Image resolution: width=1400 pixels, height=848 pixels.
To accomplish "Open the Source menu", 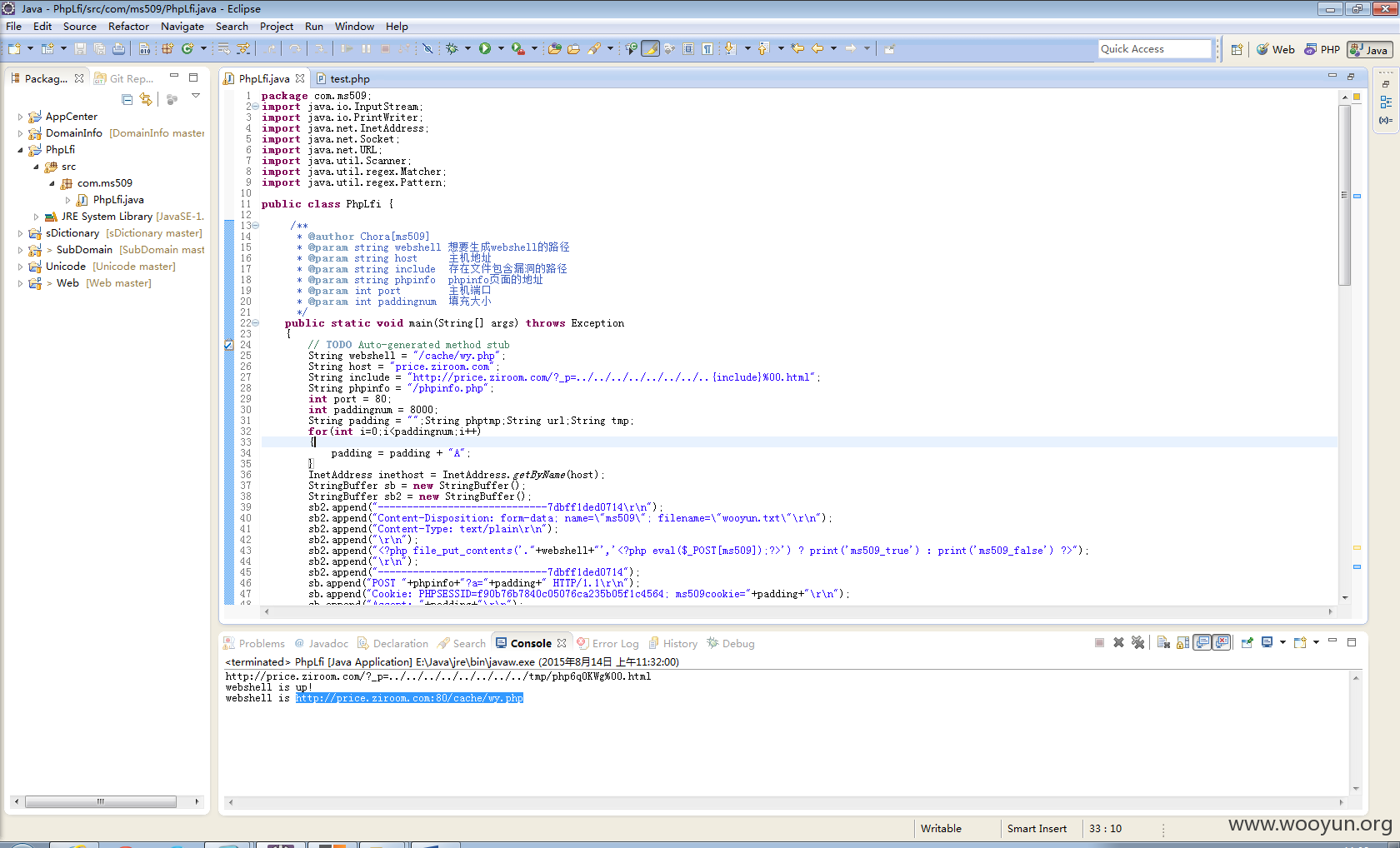I will click(x=80, y=27).
